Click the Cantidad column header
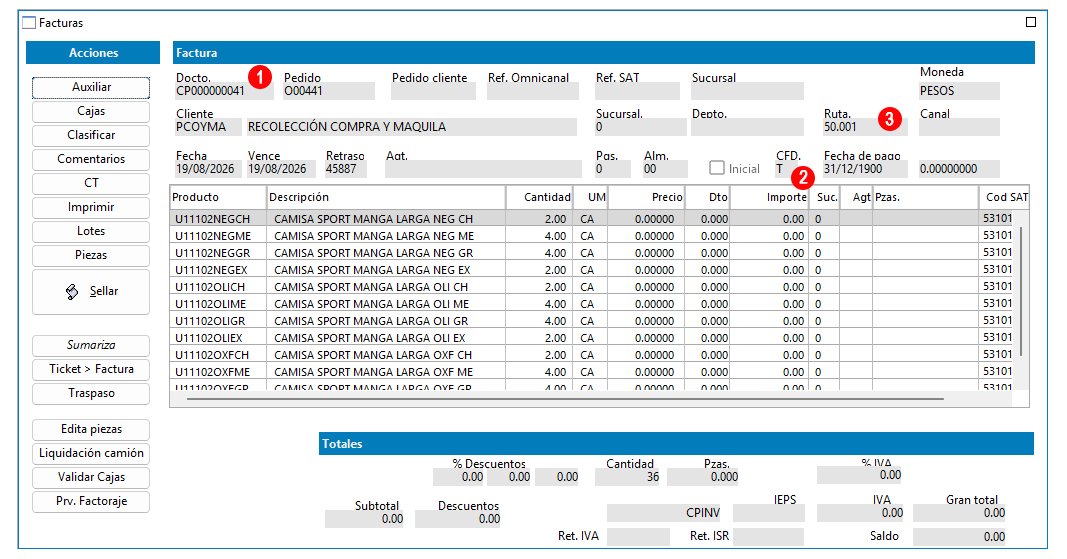Image resolution: width=1067 pixels, height=559 pixels. point(540,197)
